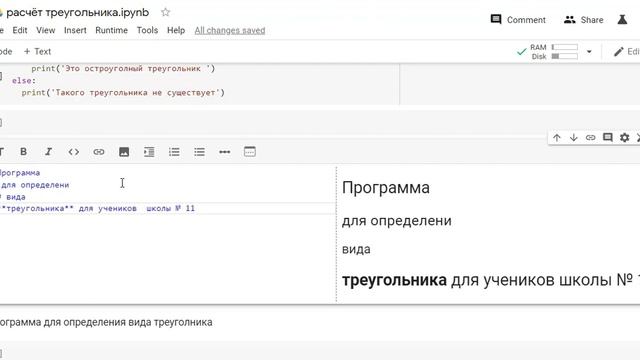Open the Tools menu

pyautogui.click(x=147, y=30)
